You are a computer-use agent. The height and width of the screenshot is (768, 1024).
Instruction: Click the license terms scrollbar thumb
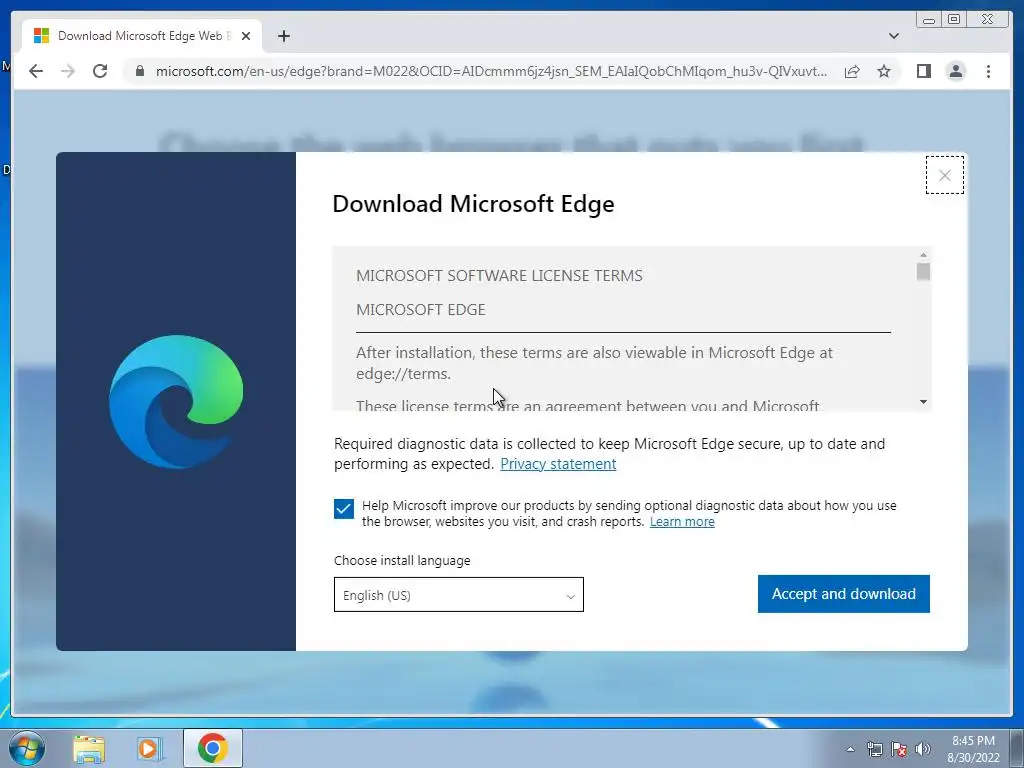923,272
